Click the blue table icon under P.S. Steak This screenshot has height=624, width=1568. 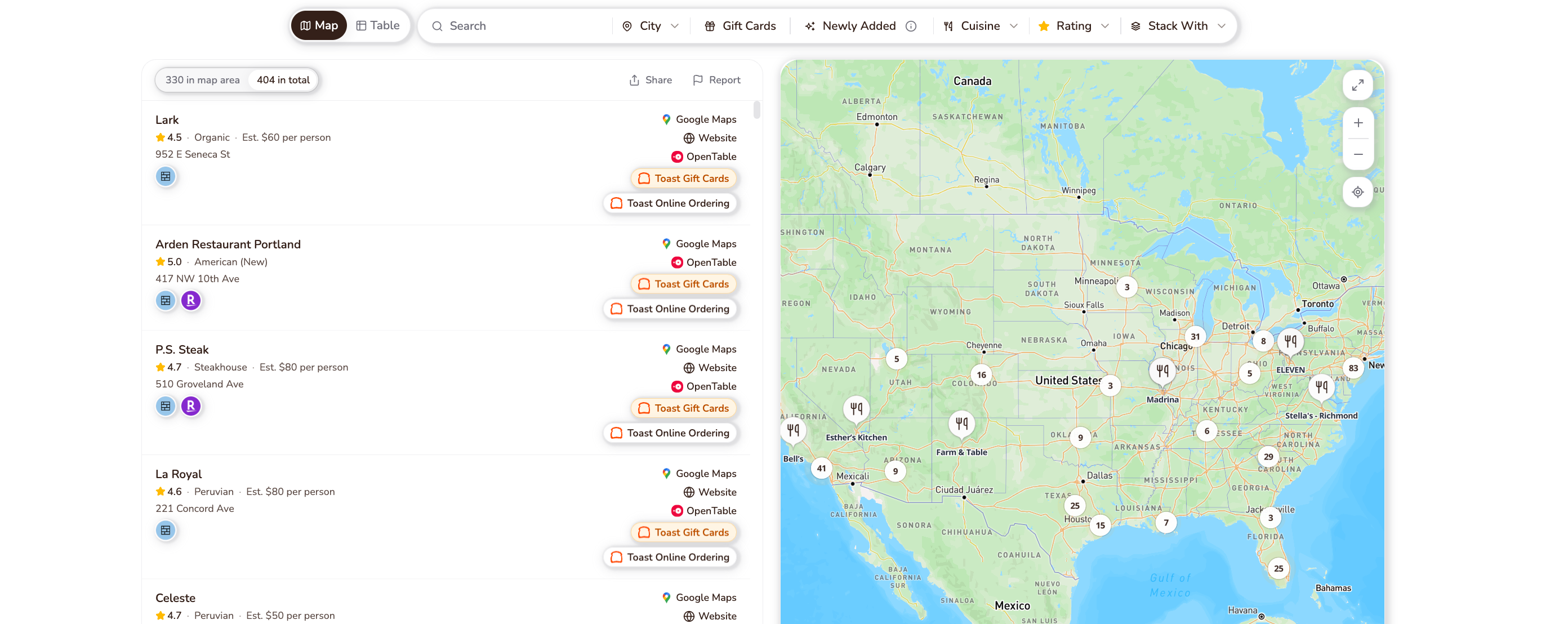tap(166, 406)
